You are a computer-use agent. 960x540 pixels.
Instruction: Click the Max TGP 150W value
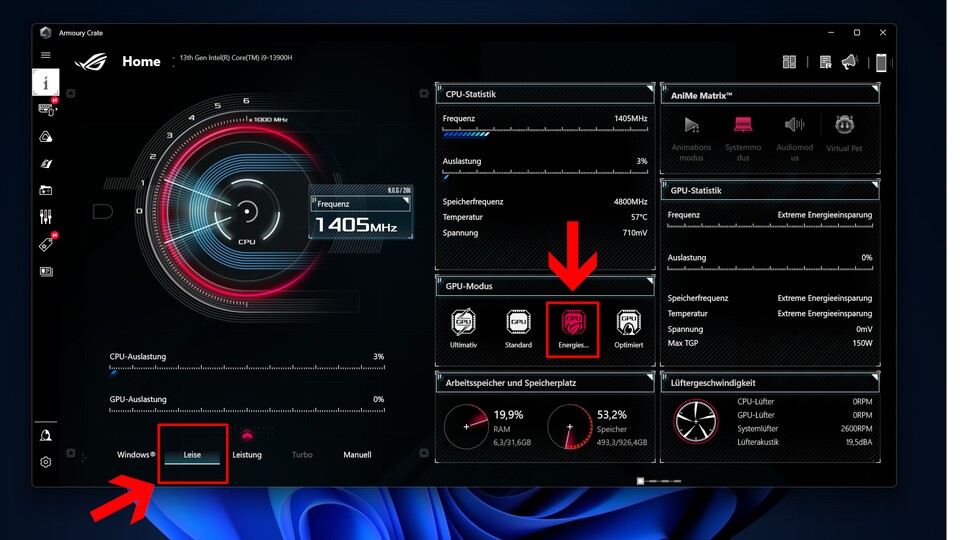(x=862, y=343)
